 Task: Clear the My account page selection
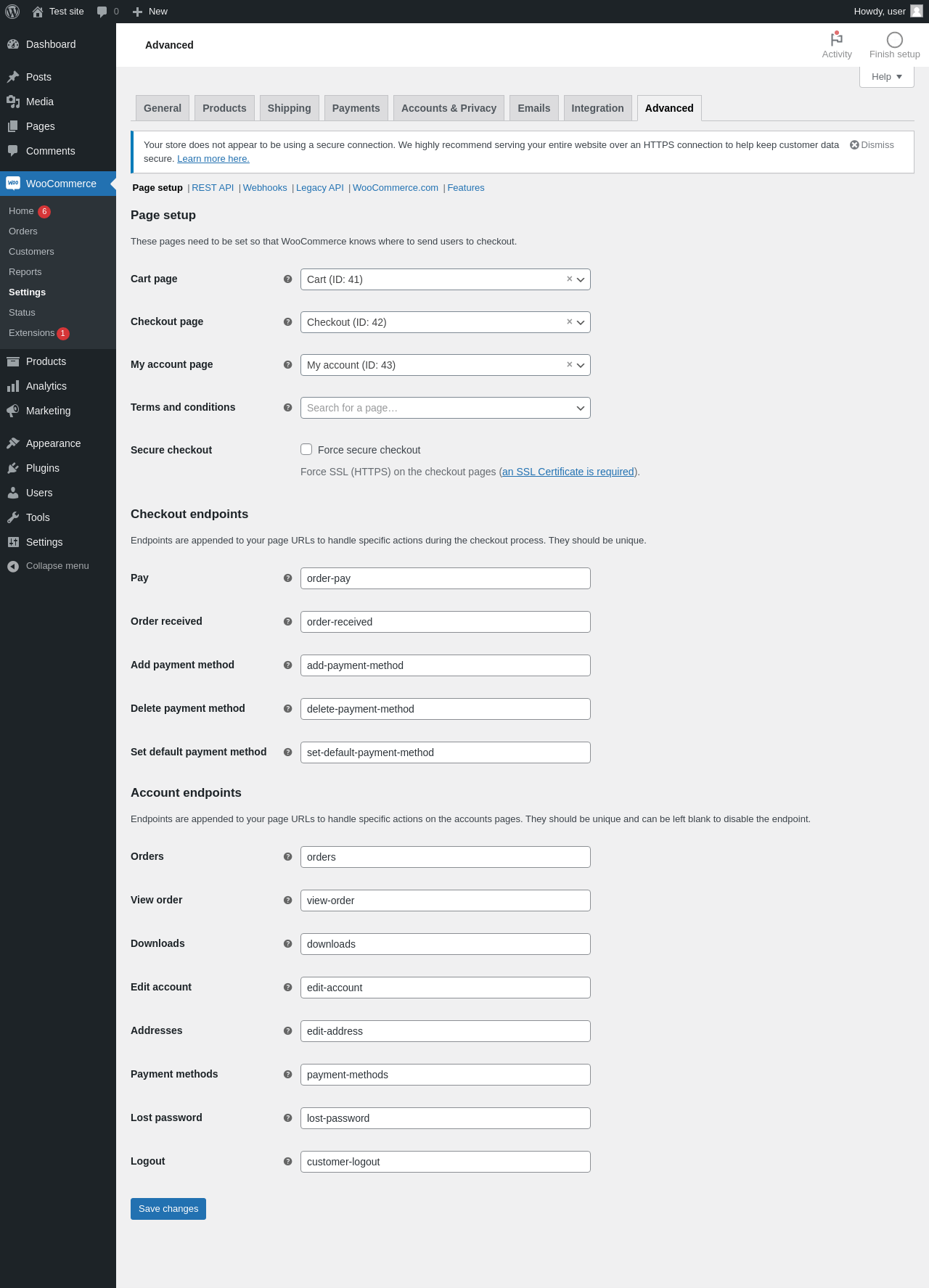(x=570, y=364)
